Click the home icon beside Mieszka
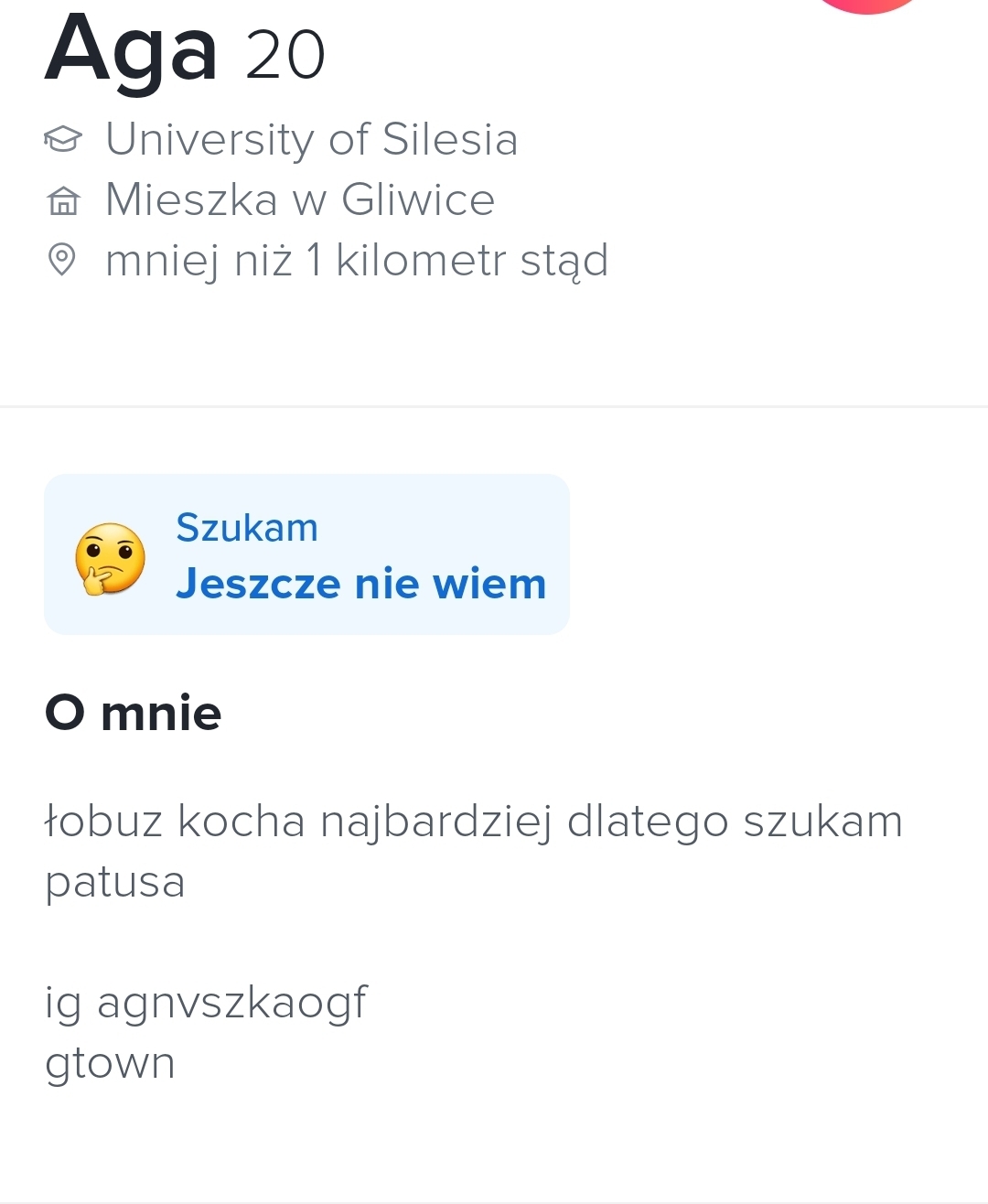This screenshot has height=1204, width=988. tap(62, 200)
